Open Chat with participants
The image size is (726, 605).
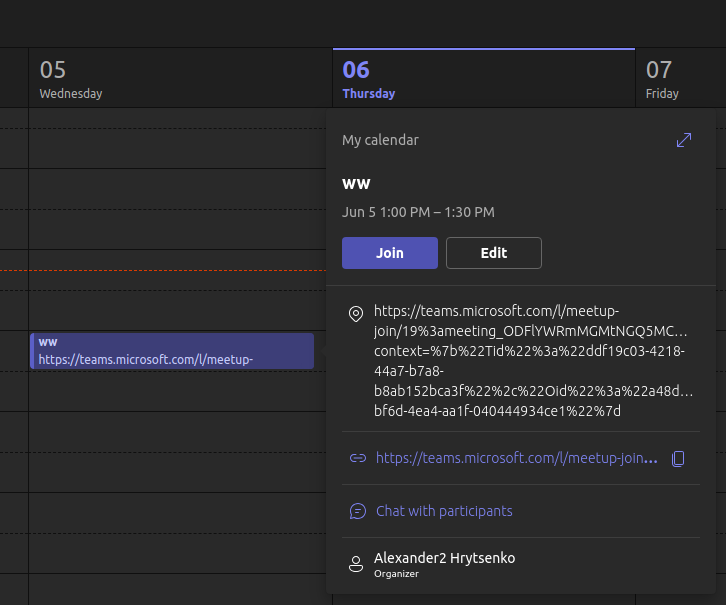pyautogui.click(x=444, y=511)
